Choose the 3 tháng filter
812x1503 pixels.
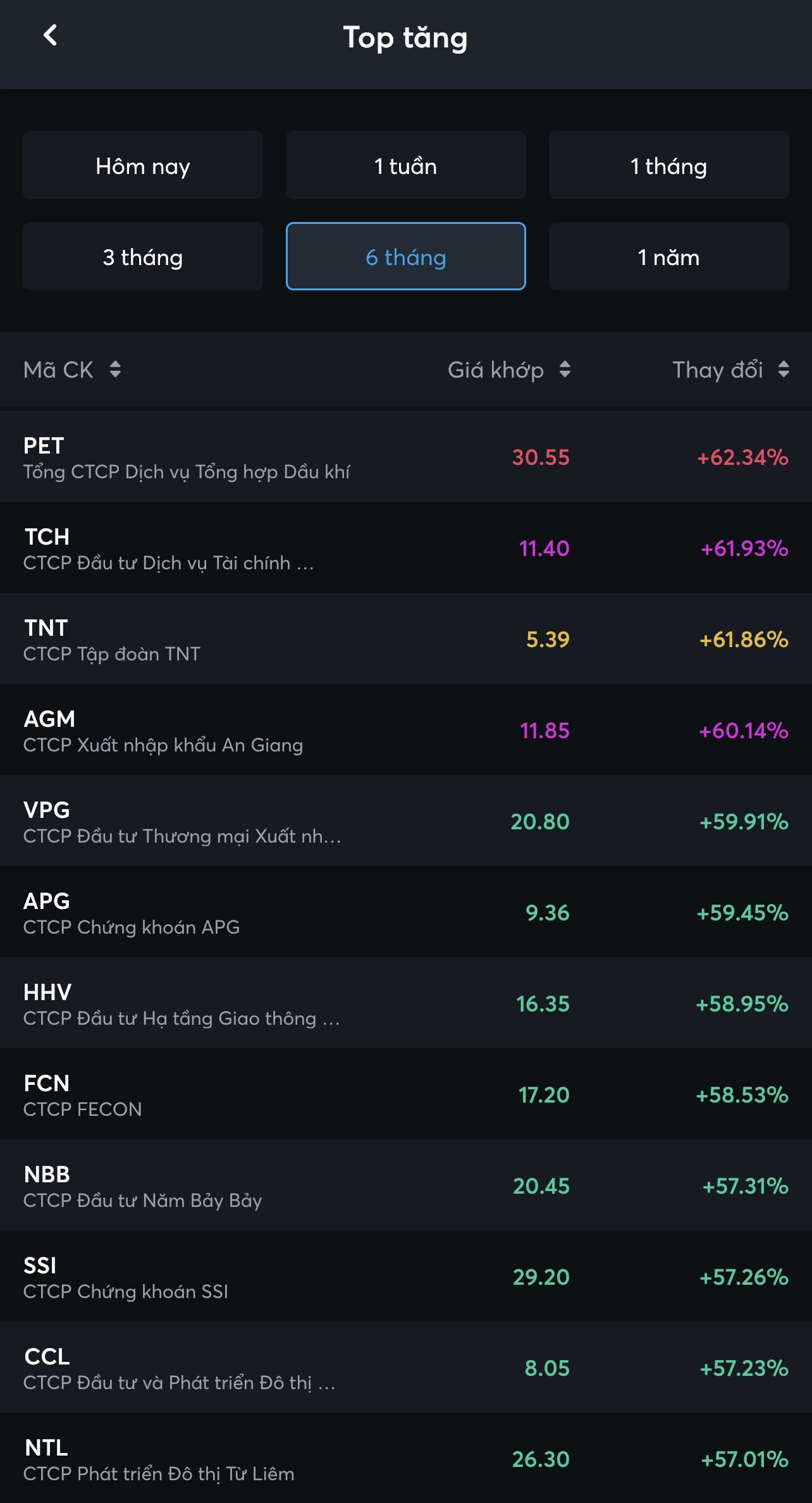(143, 257)
